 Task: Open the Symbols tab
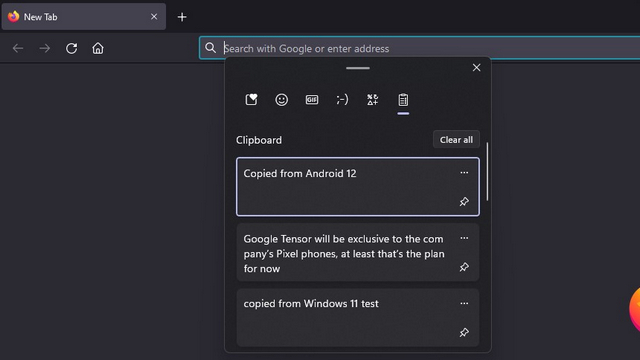click(x=372, y=100)
